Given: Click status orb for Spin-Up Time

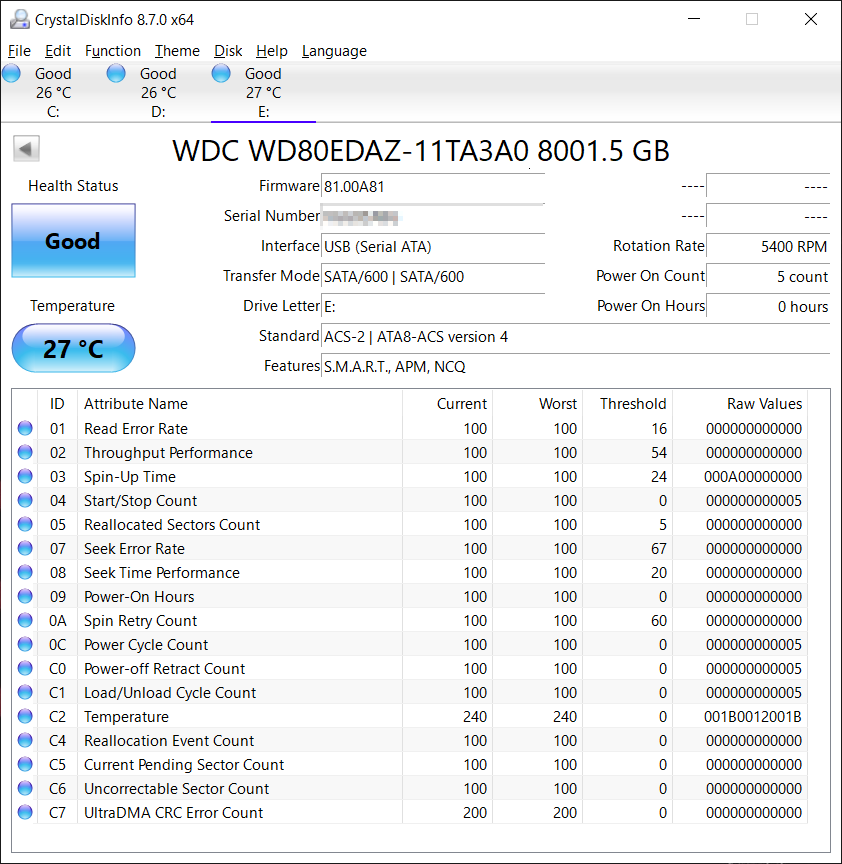Looking at the screenshot, I should tap(25, 476).
